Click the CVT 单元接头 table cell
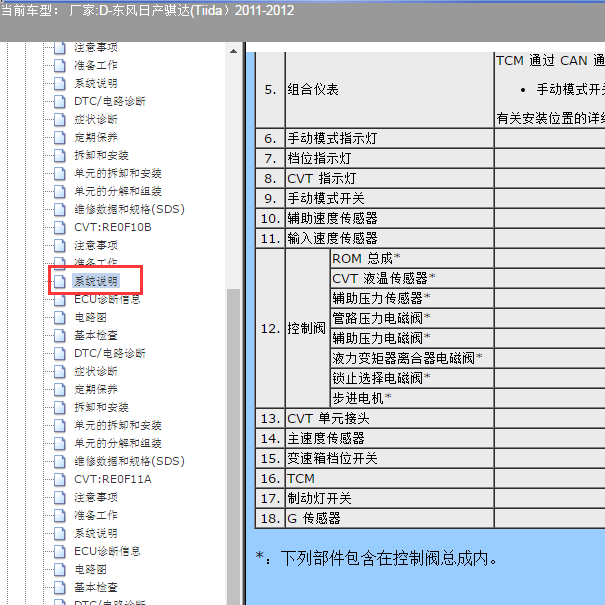Screen dimensions: 605x605 coord(390,418)
